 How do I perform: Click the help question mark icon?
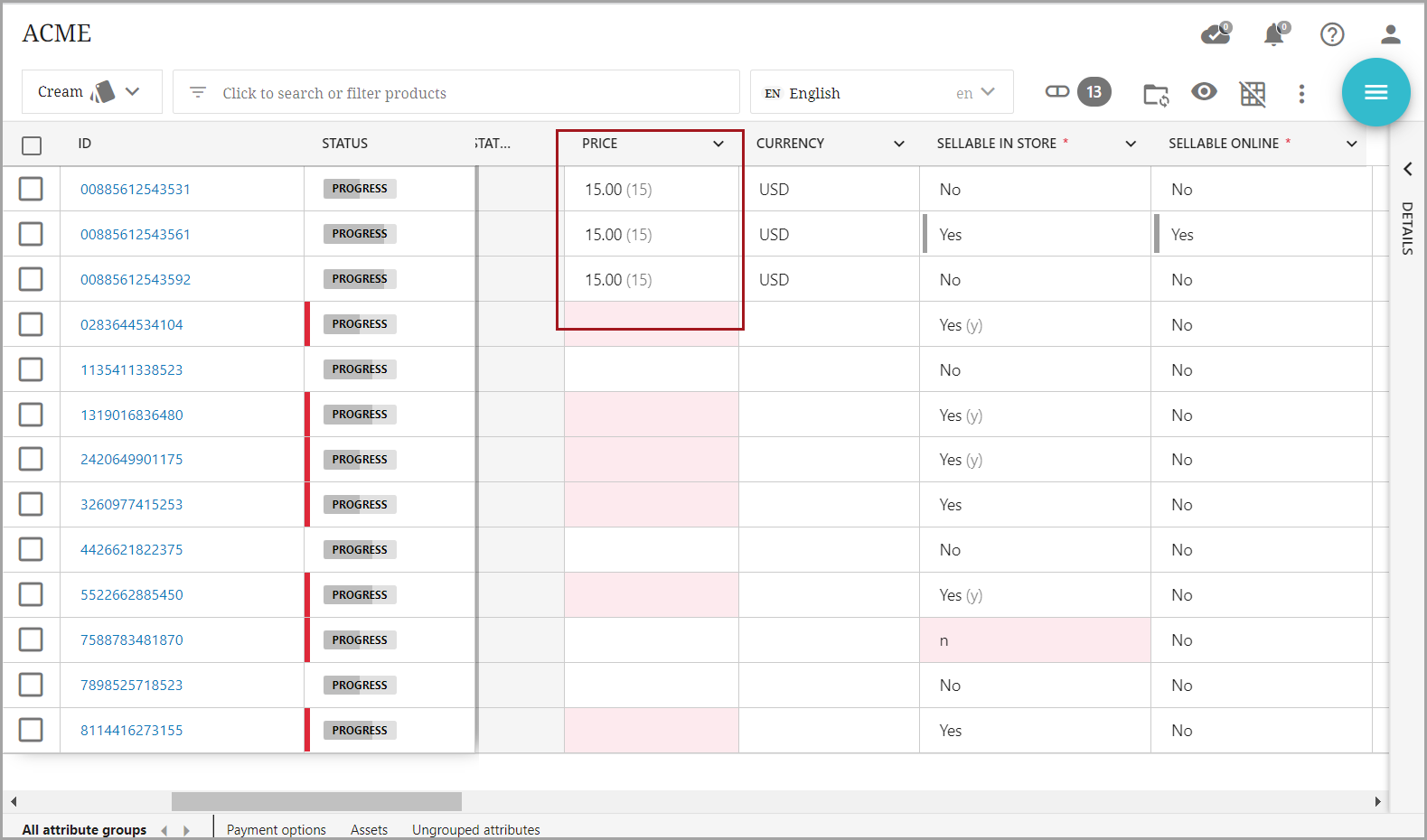pos(1331,34)
